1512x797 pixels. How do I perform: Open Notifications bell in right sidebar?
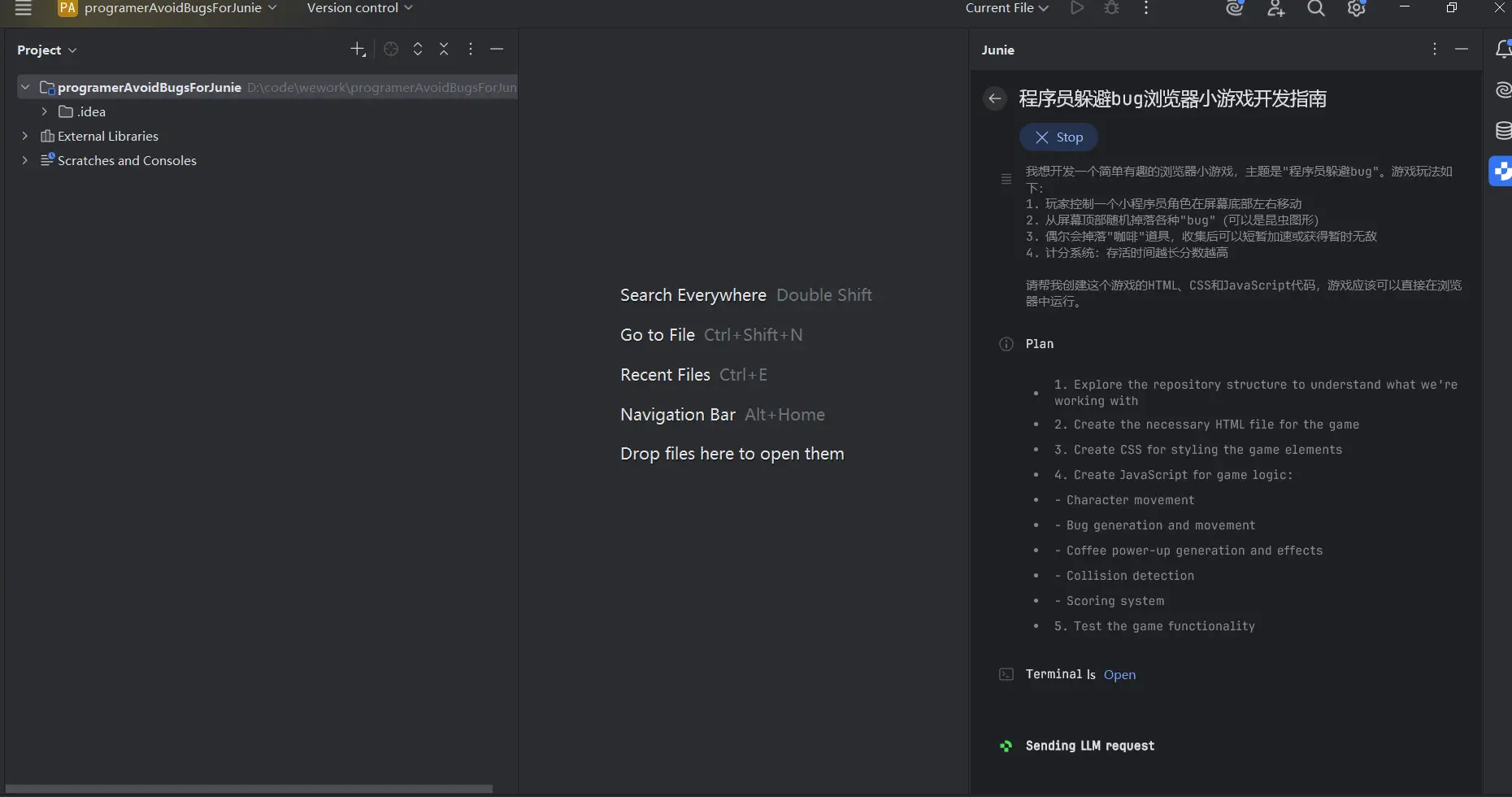click(x=1503, y=50)
